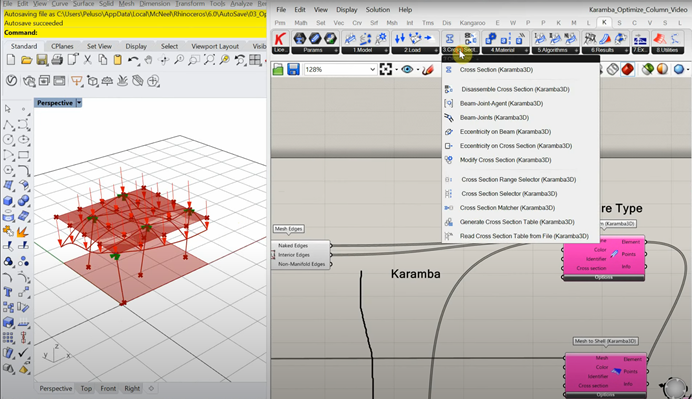Print using the printer icon in Rhino
The image size is (692, 399).
point(57,60)
